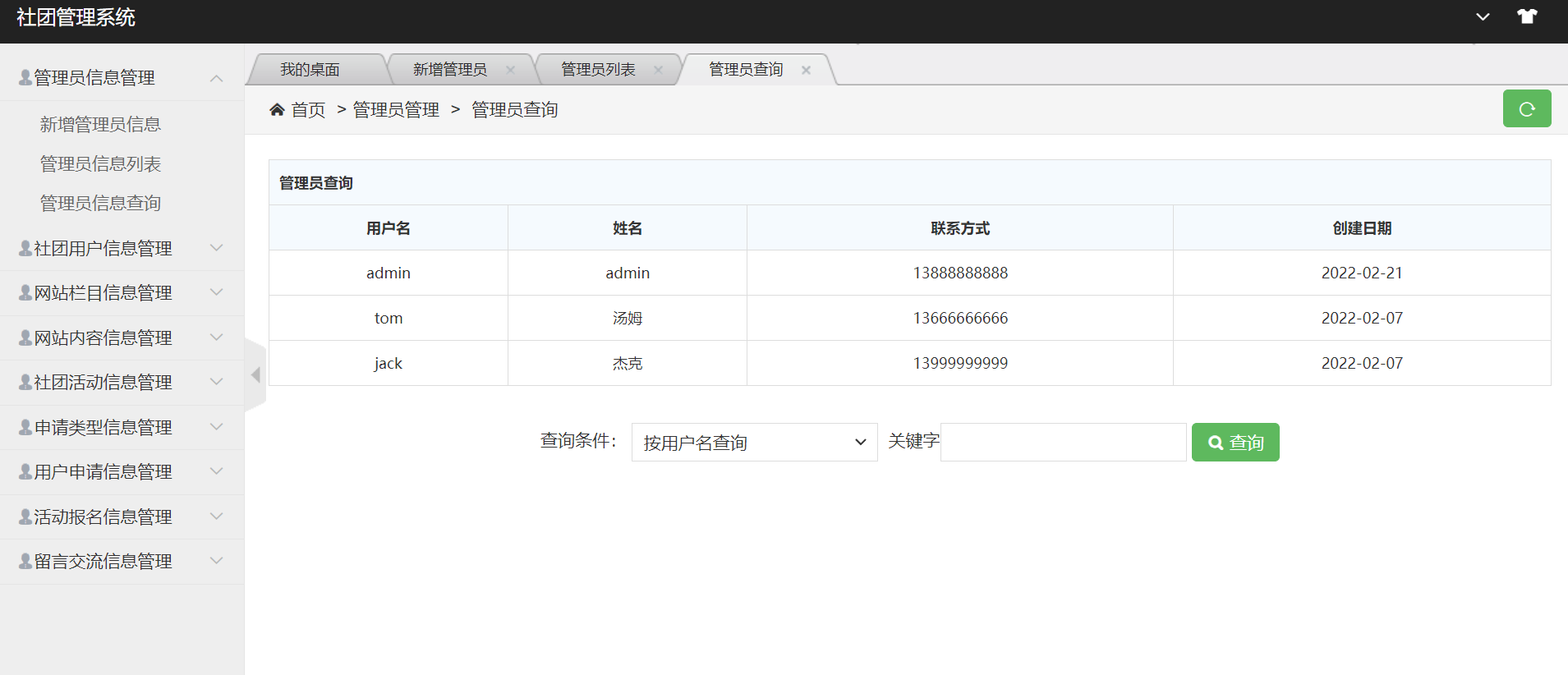The width and height of the screenshot is (1568, 675).
Task: Click the 用户名 column header
Action: [389, 228]
